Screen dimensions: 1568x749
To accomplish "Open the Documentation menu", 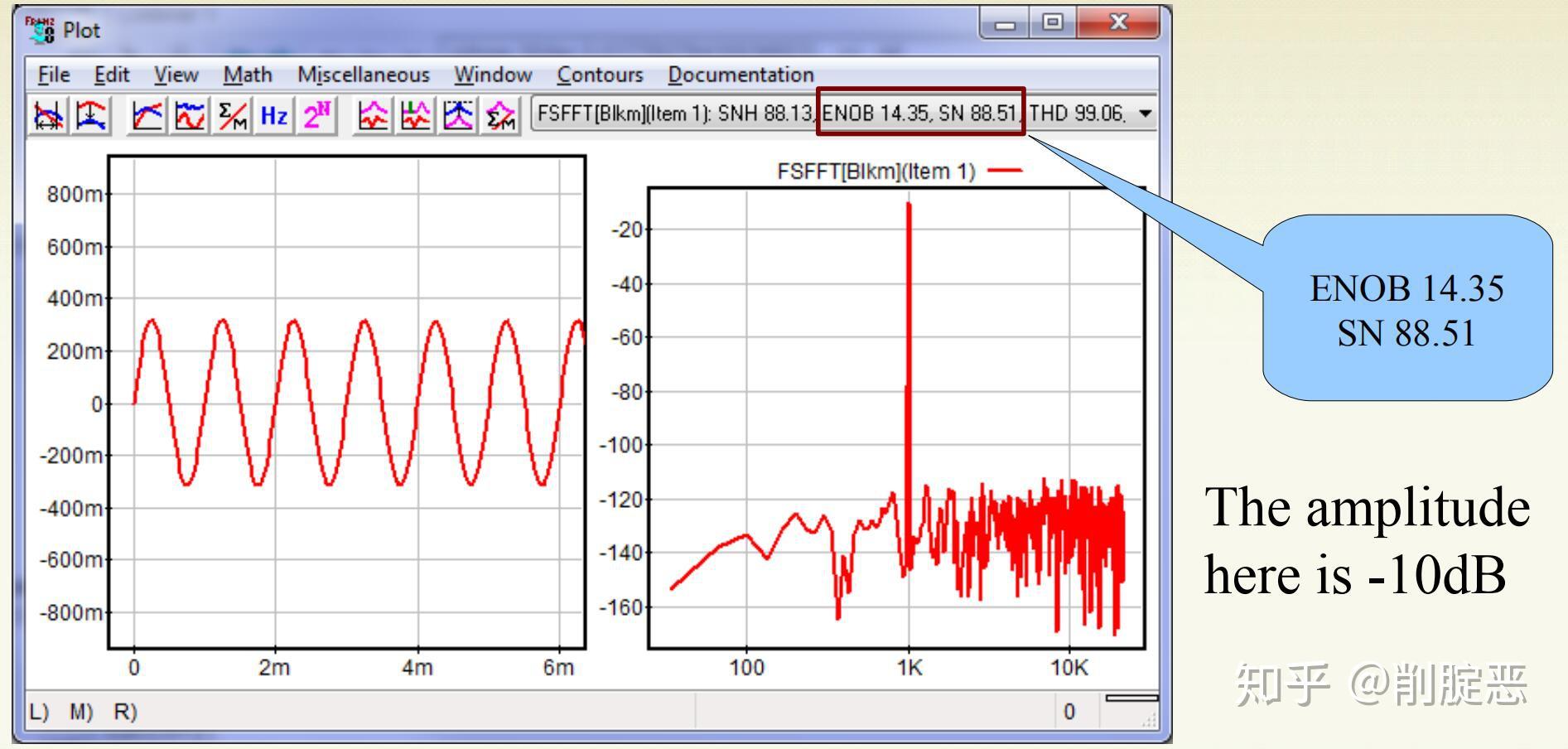I will click(741, 75).
